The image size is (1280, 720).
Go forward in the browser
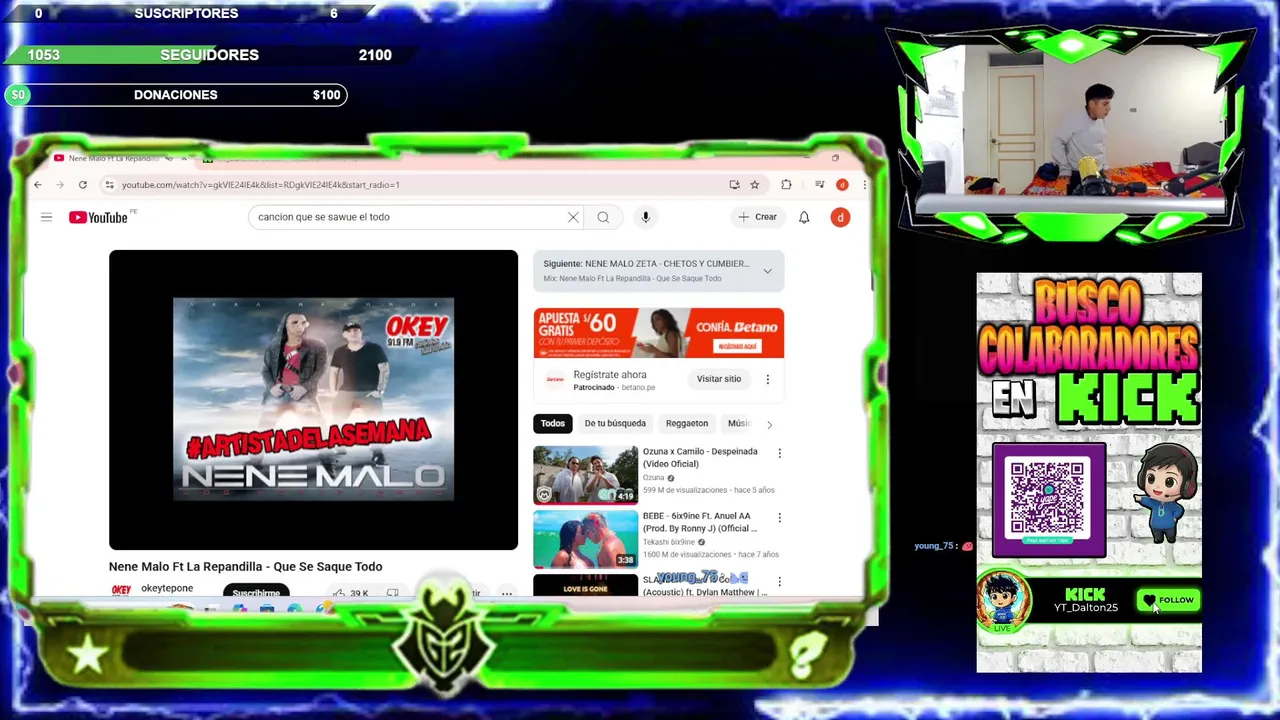tap(60, 185)
